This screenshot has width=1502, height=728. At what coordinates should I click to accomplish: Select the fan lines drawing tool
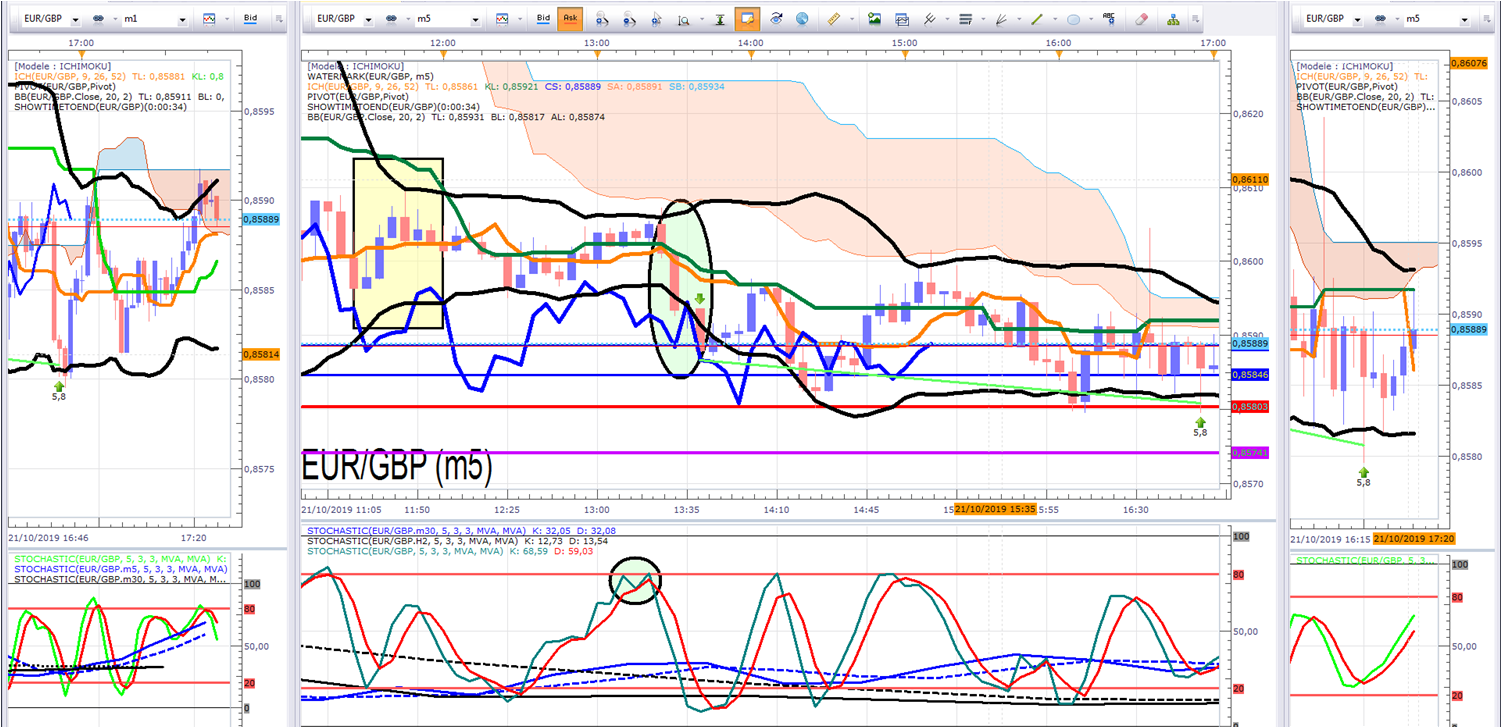click(1001, 19)
